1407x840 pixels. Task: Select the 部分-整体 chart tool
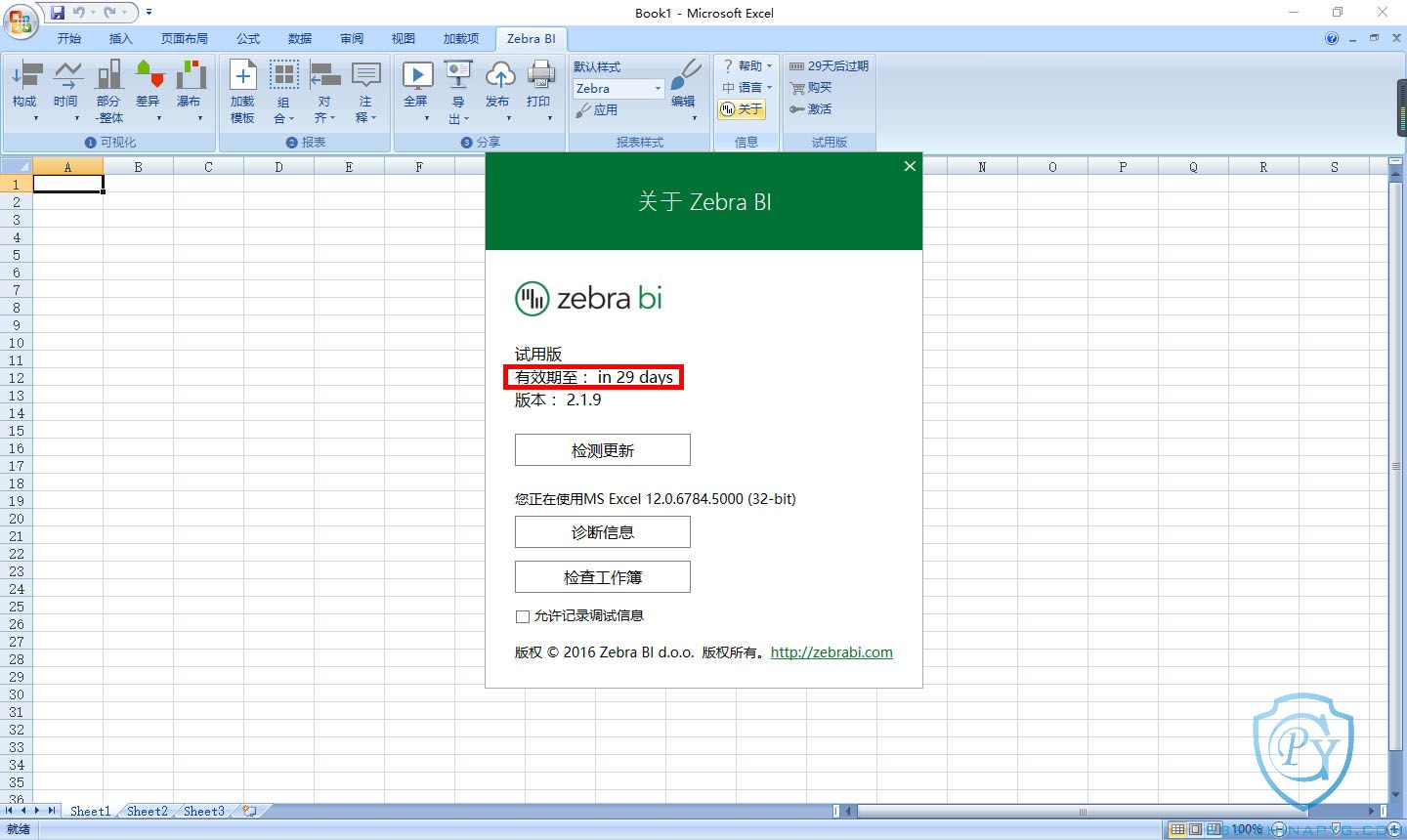click(x=108, y=90)
